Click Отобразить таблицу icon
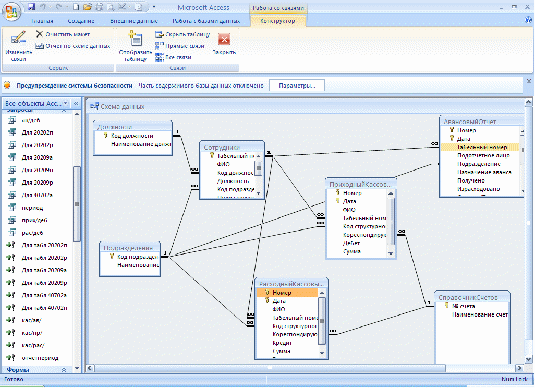 tap(135, 39)
